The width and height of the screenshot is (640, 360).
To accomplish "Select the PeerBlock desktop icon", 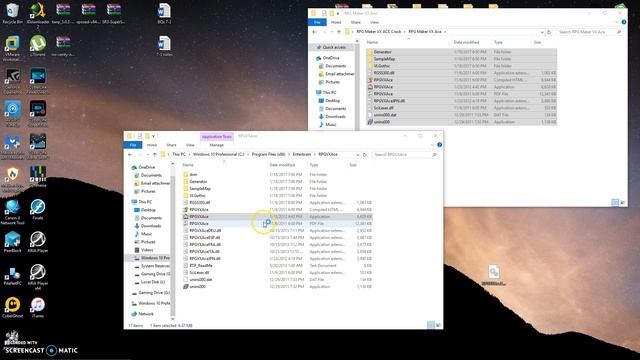I will [x=12, y=242].
